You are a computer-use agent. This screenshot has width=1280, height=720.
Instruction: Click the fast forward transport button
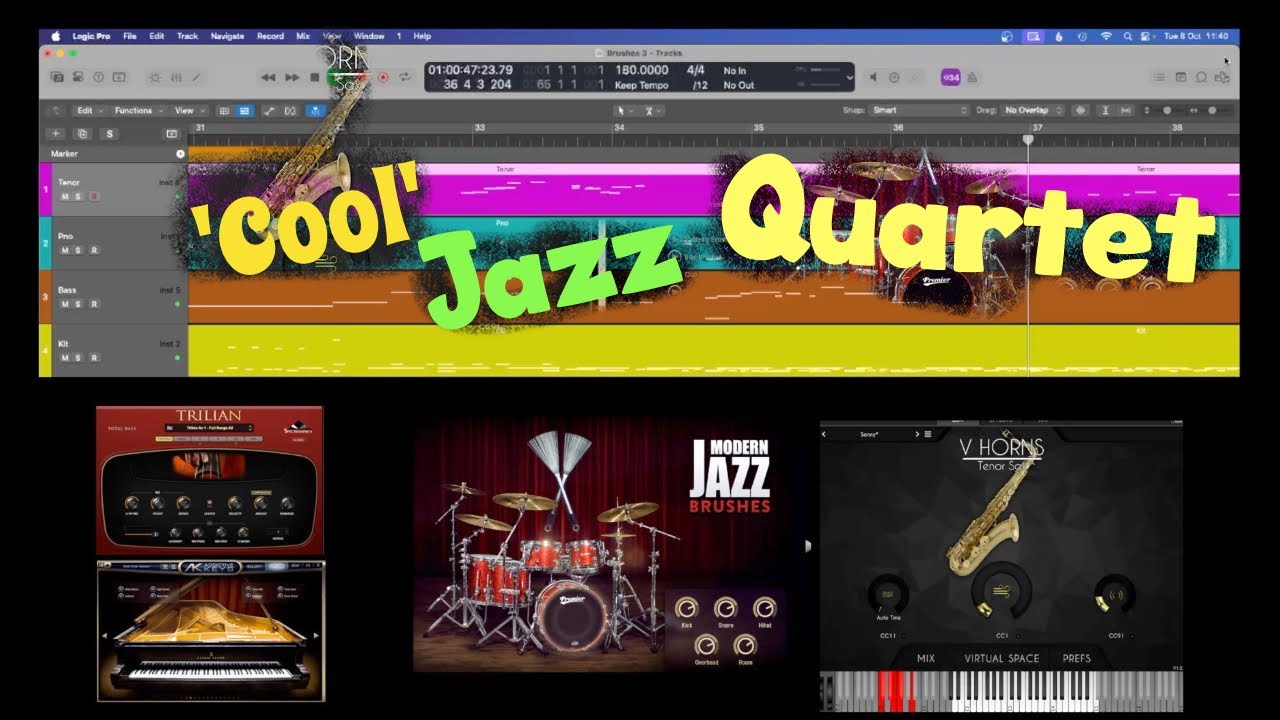tap(292, 77)
